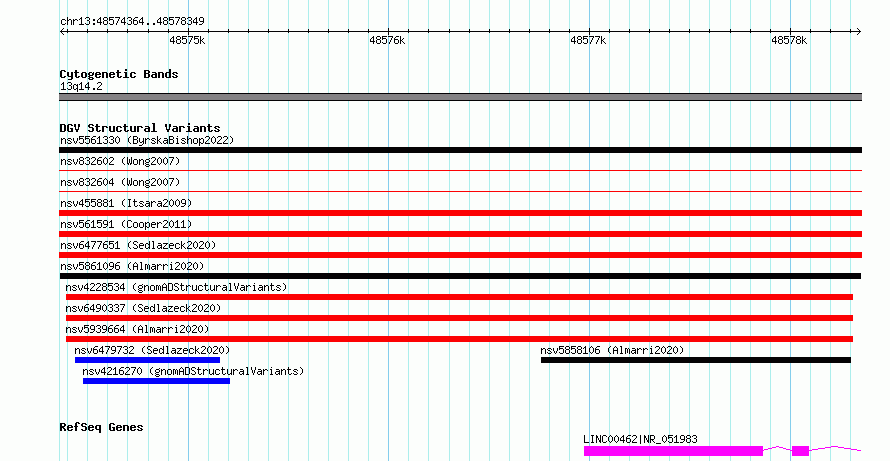The image size is (890, 461).
Task: Select the blue nsv6479732 variant bar
Action: pos(147,360)
